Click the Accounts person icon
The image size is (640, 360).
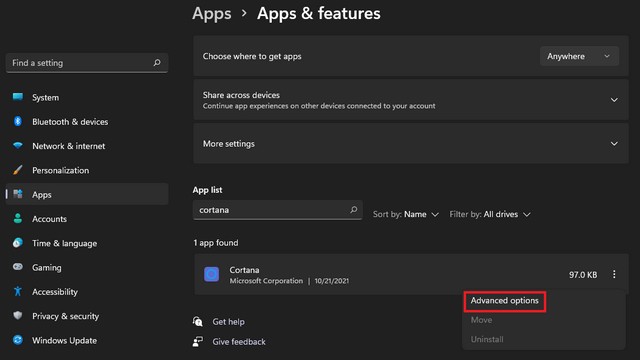[18, 218]
